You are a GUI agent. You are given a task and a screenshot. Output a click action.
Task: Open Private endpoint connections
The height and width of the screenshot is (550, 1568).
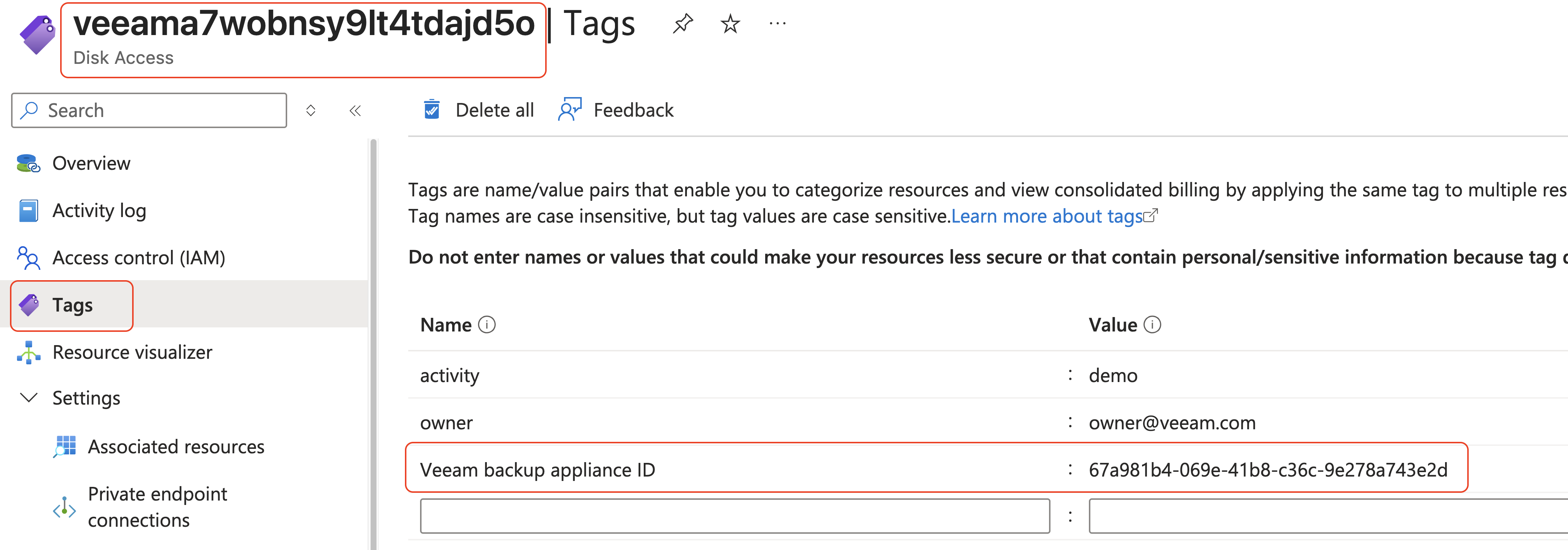point(157,507)
